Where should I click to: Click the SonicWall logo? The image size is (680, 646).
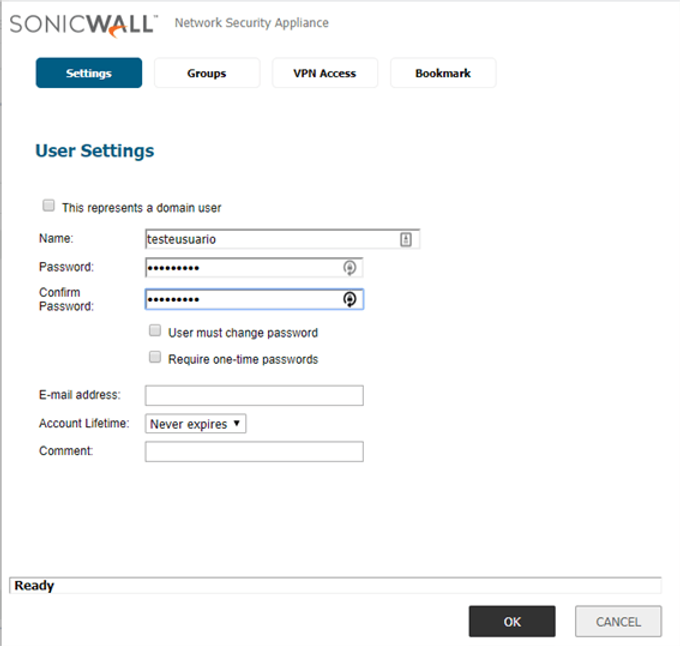click(83, 25)
